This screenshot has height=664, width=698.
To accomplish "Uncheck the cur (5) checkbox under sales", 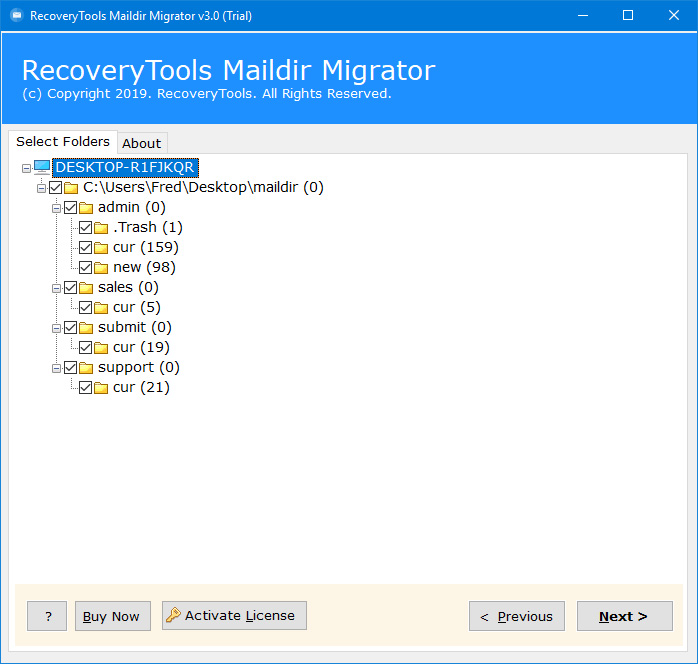I will pos(85,308).
